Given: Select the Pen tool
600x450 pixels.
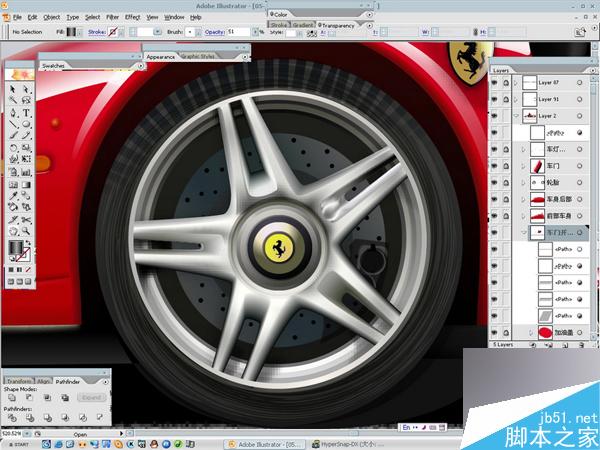Looking at the screenshot, I should pos(13,112).
